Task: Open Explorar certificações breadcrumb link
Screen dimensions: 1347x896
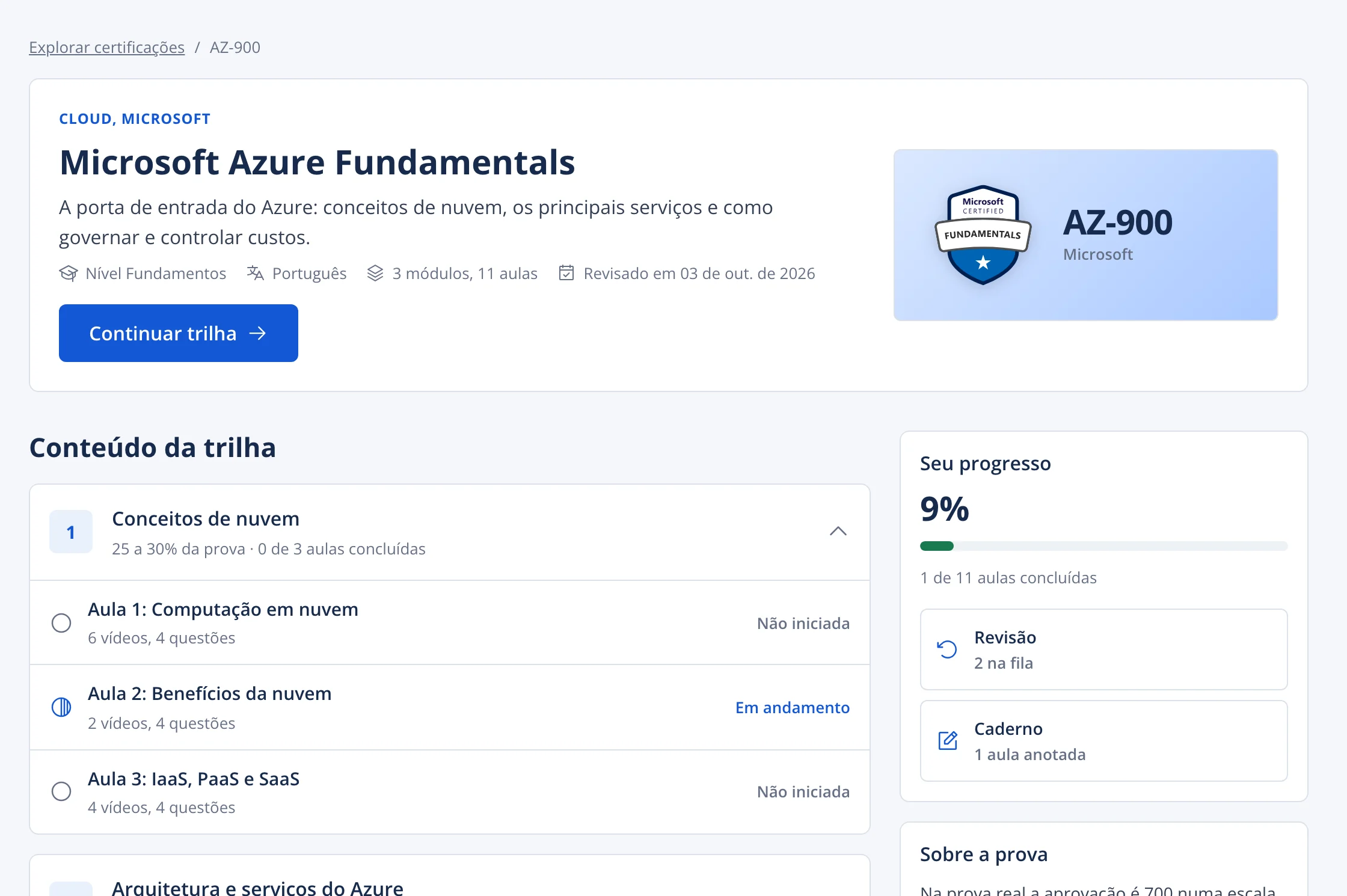Action: [107, 48]
